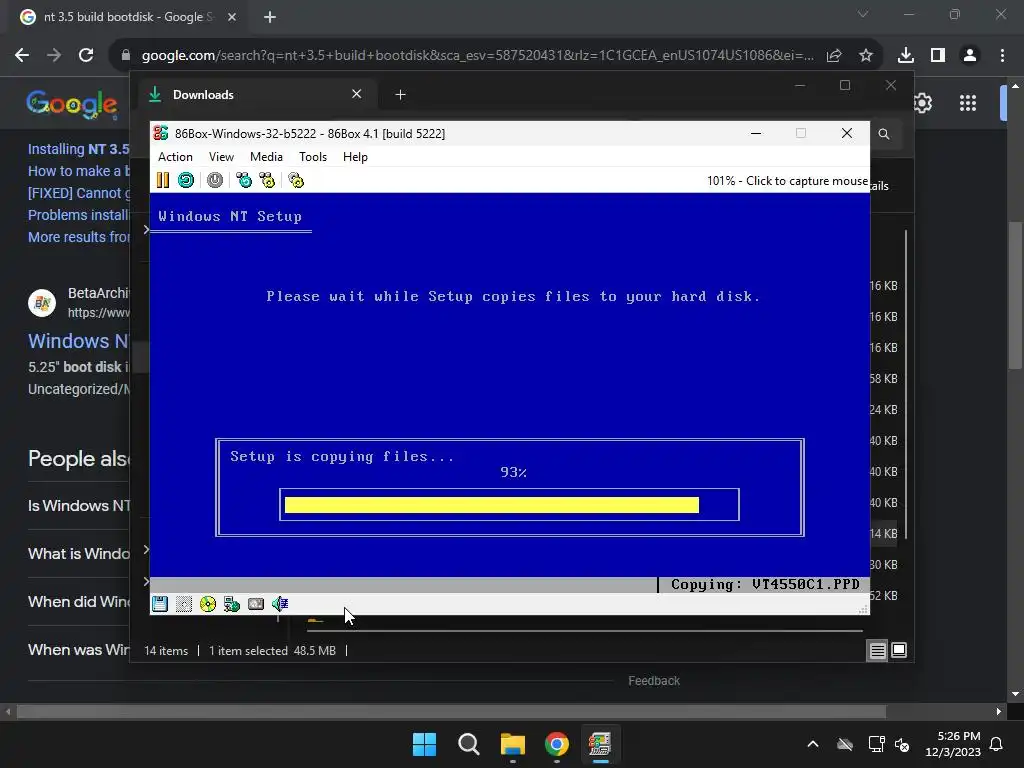Go back in Chrome
The image size is (1024, 768).
point(22,56)
